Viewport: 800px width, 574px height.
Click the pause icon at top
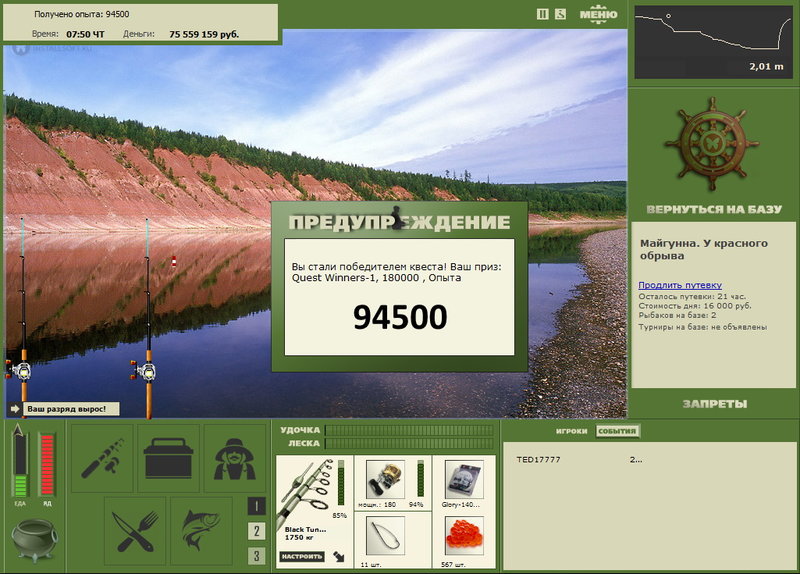coord(542,14)
